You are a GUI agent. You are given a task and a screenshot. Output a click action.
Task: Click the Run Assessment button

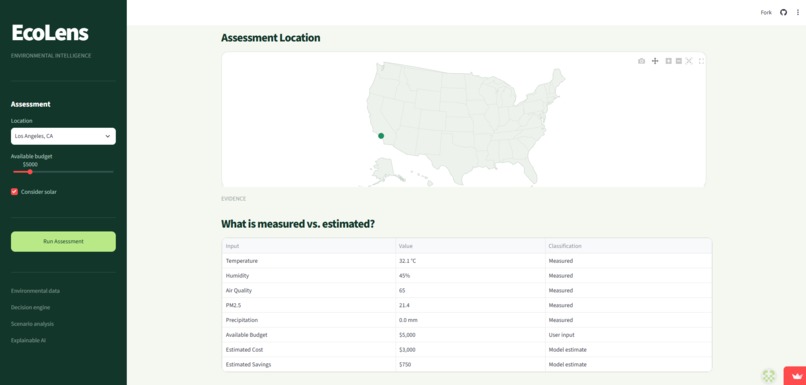[x=63, y=241]
